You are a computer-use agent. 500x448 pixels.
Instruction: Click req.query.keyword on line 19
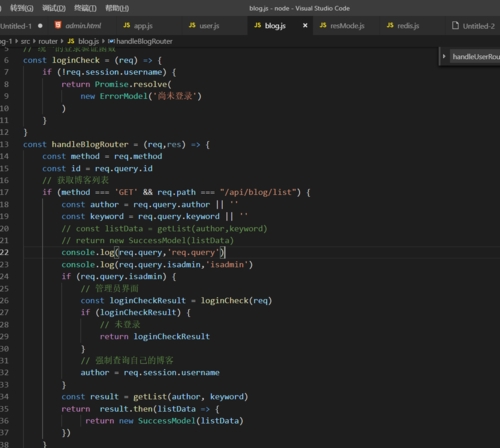[x=179, y=217]
